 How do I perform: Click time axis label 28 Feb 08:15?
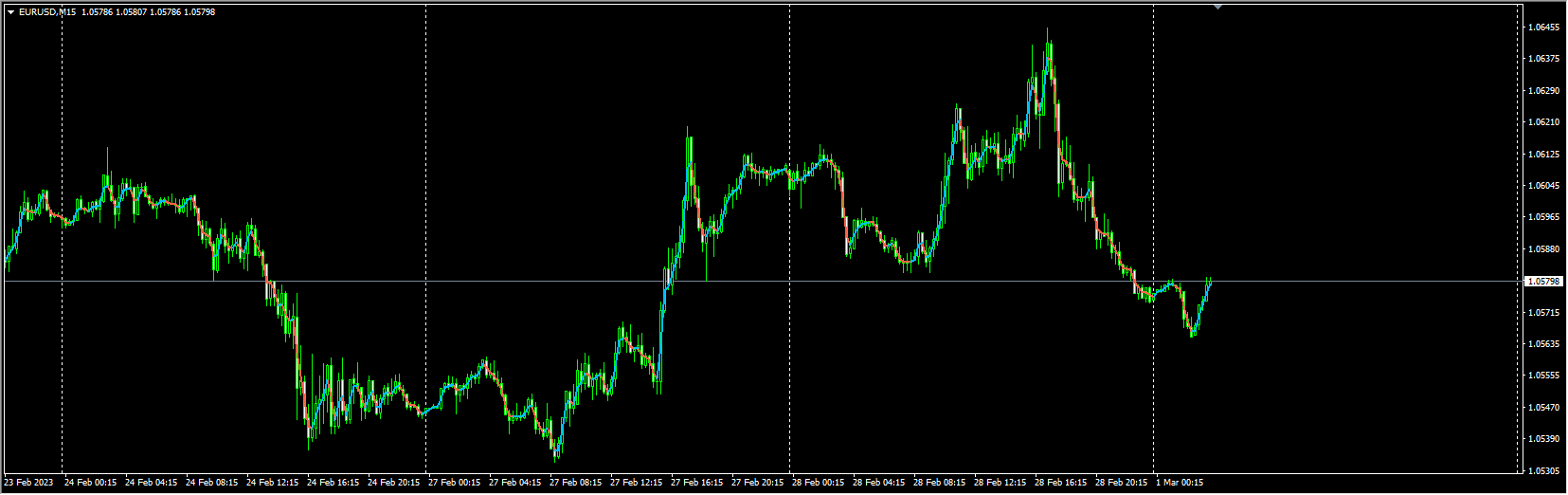click(939, 483)
